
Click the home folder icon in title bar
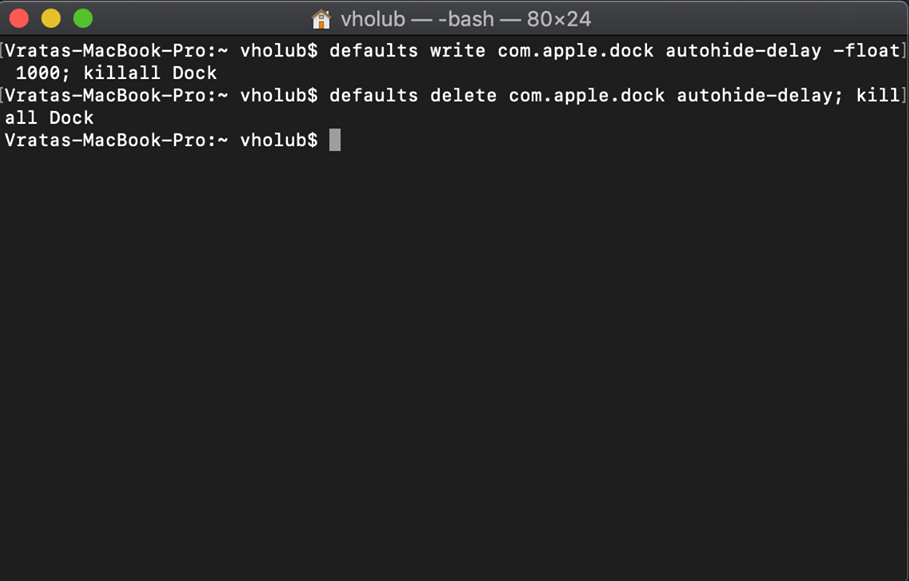coord(321,19)
